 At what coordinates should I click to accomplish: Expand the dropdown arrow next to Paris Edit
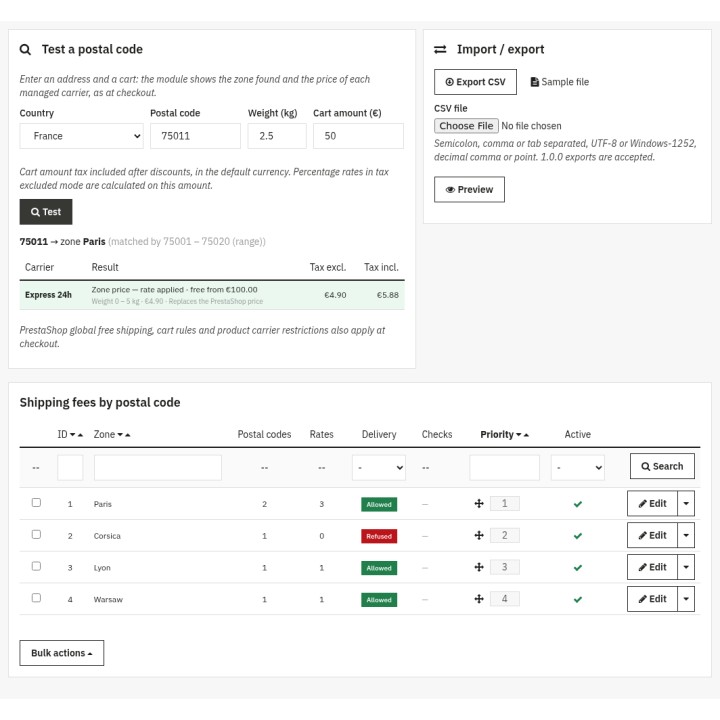click(x=686, y=503)
